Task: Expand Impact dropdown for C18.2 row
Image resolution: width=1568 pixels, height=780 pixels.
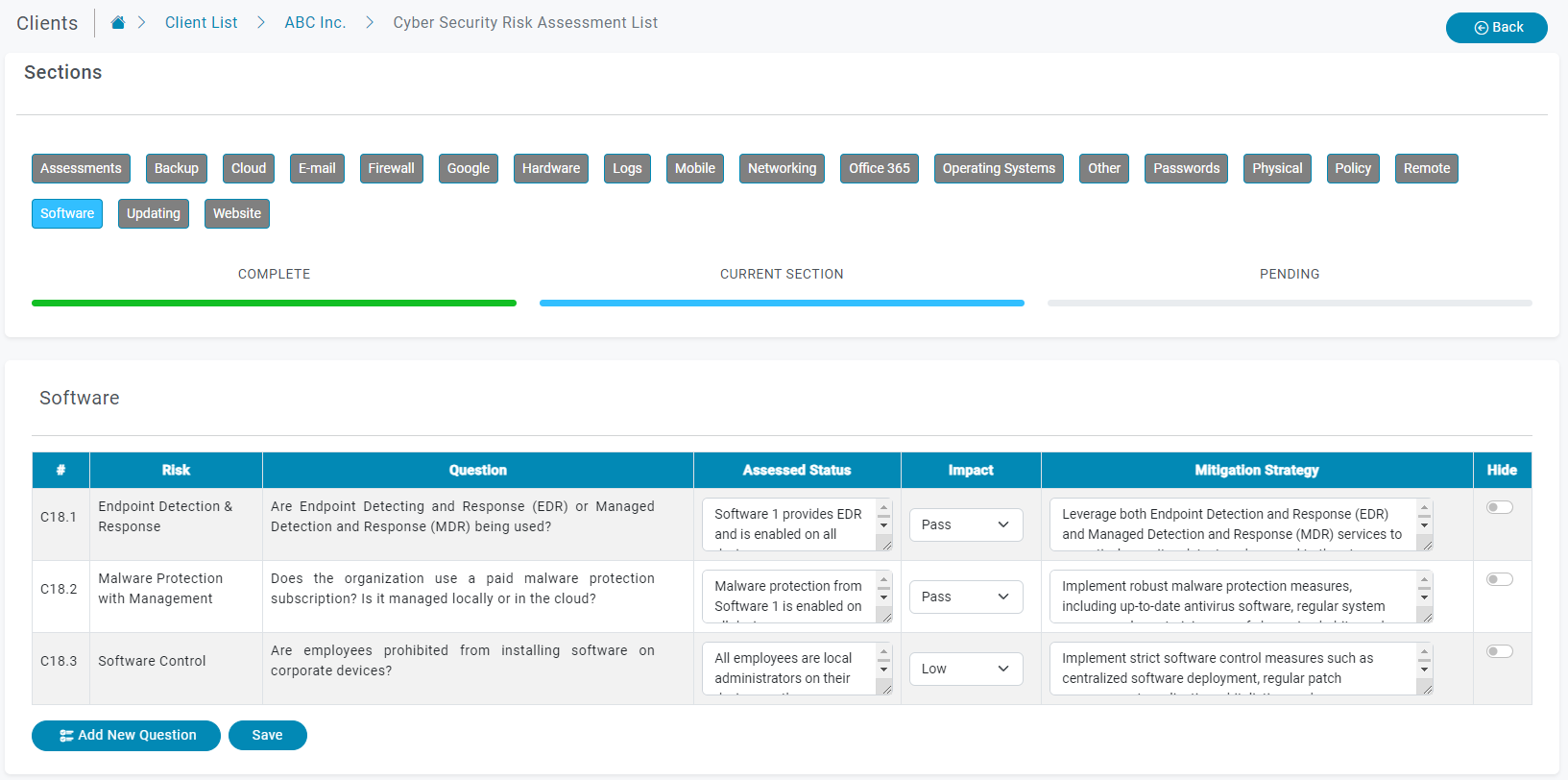Action: [x=965, y=597]
